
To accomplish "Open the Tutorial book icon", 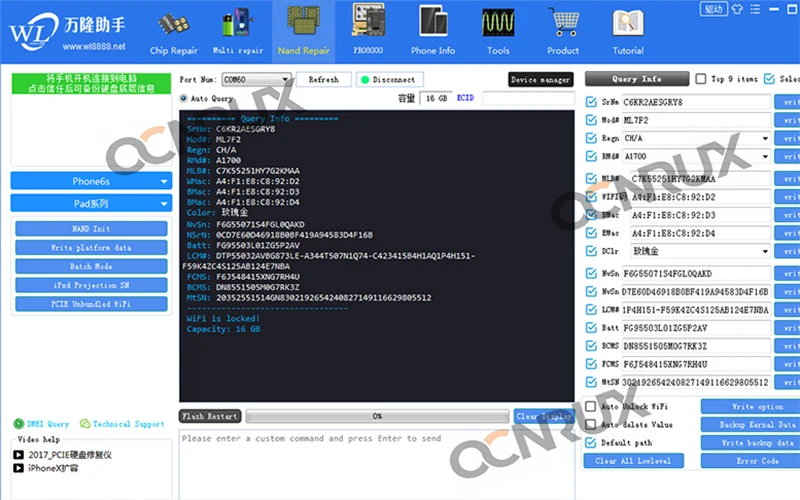I will pyautogui.click(x=628, y=31).
